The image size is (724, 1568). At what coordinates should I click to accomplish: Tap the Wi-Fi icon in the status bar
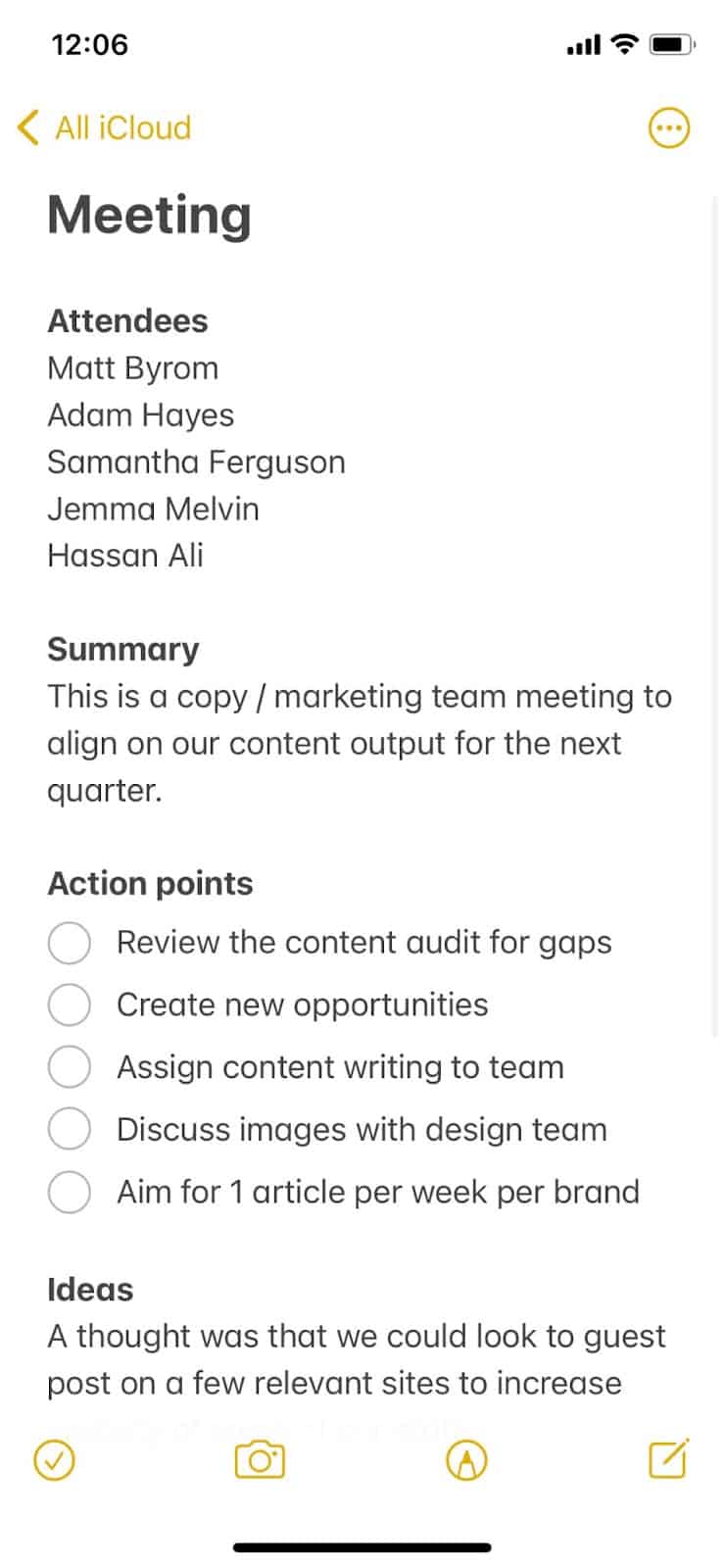[623, 44]
